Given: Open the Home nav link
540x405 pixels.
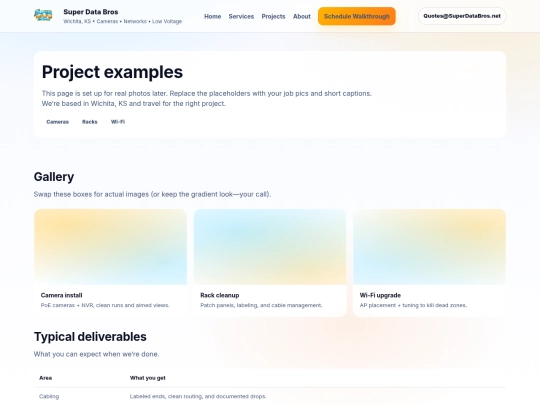Looking at the screenshot, I should pyautogui.click(x=212, y=16).
